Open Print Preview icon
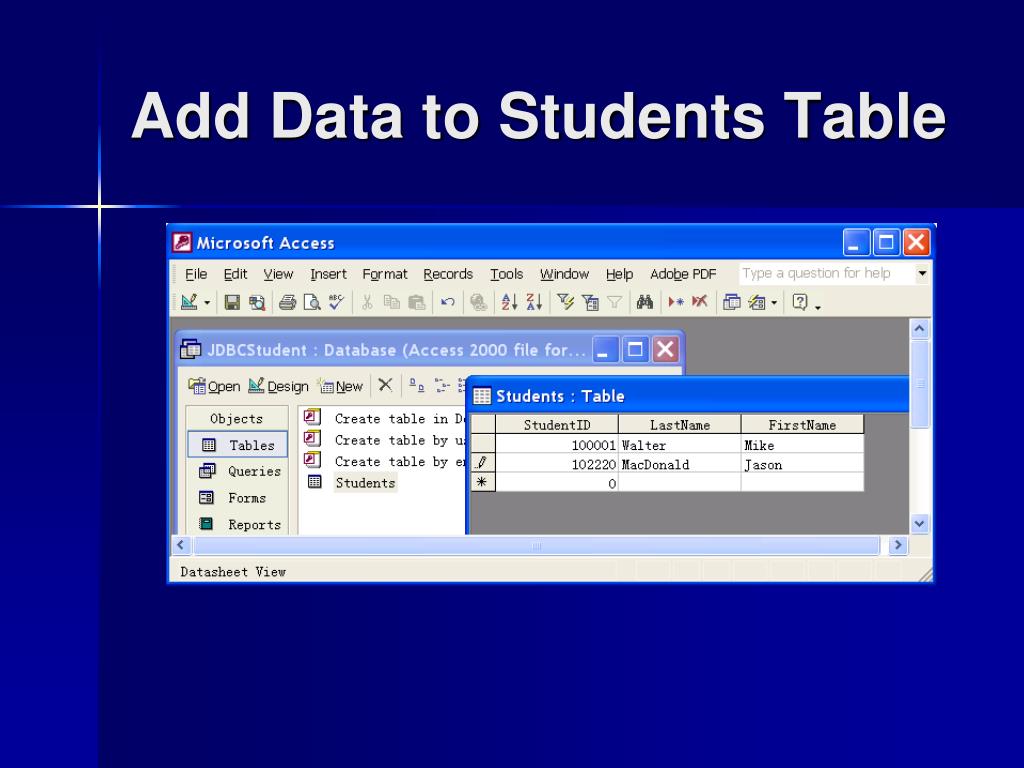 [x=312, y=302]
